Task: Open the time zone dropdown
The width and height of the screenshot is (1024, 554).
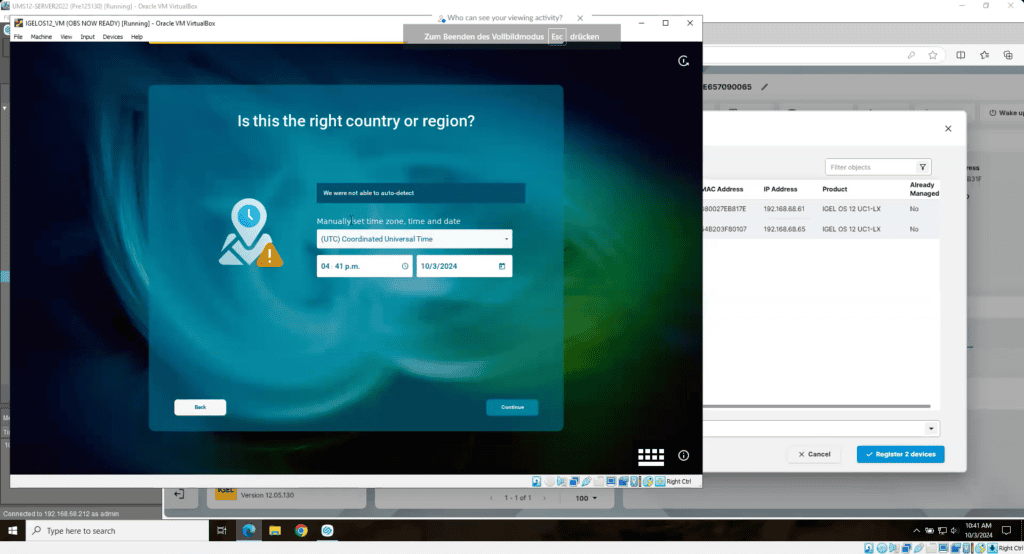Action: tap(414, 239)
